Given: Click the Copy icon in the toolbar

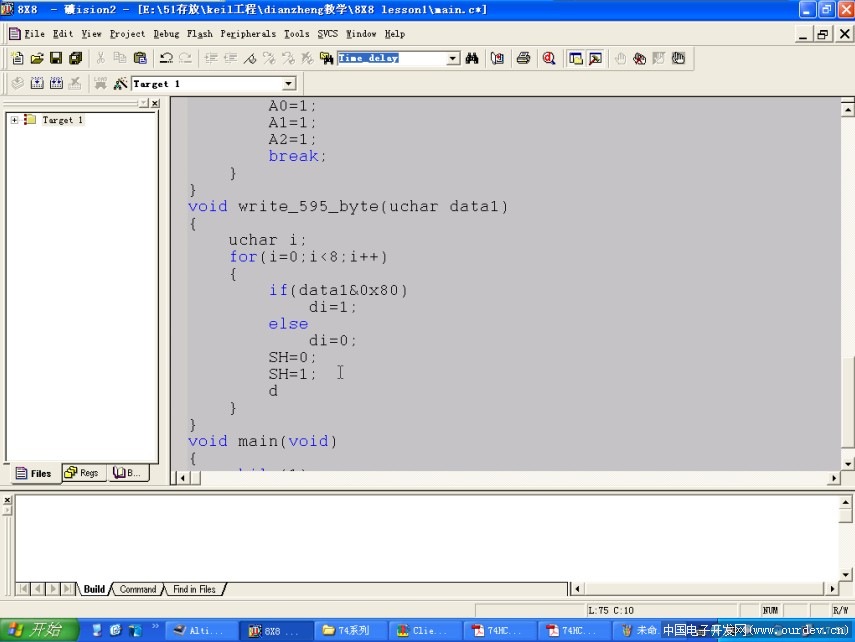Looking at the screenshot, I should [120, 58].
